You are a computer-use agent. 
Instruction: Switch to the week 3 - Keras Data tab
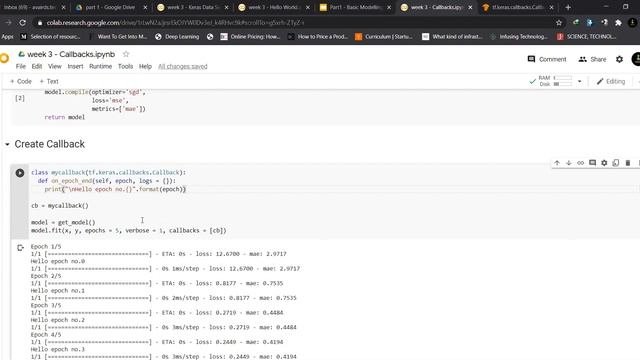pyautogui.click(x=192, y=7)
